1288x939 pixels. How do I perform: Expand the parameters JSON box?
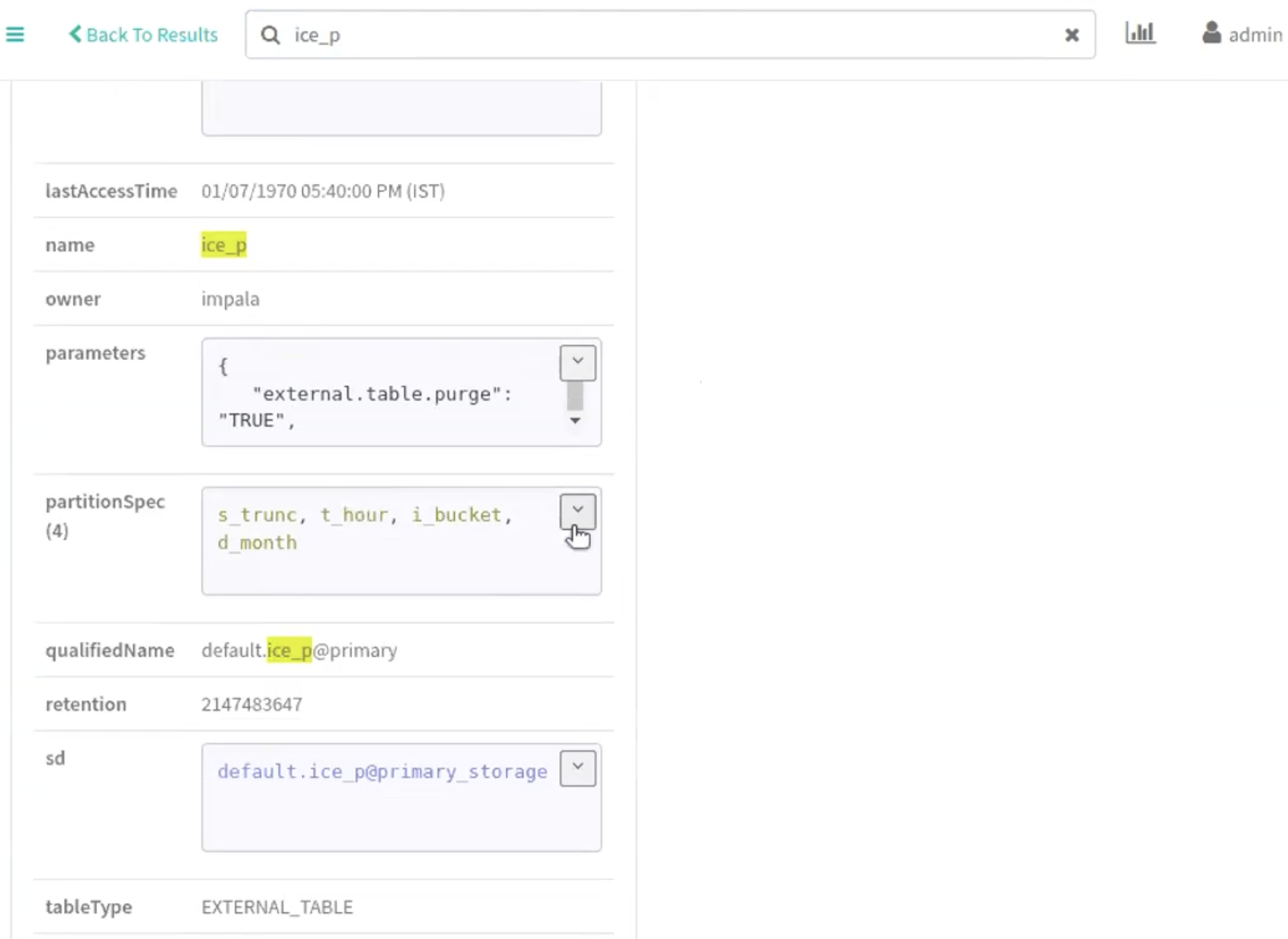click(577, 362)
